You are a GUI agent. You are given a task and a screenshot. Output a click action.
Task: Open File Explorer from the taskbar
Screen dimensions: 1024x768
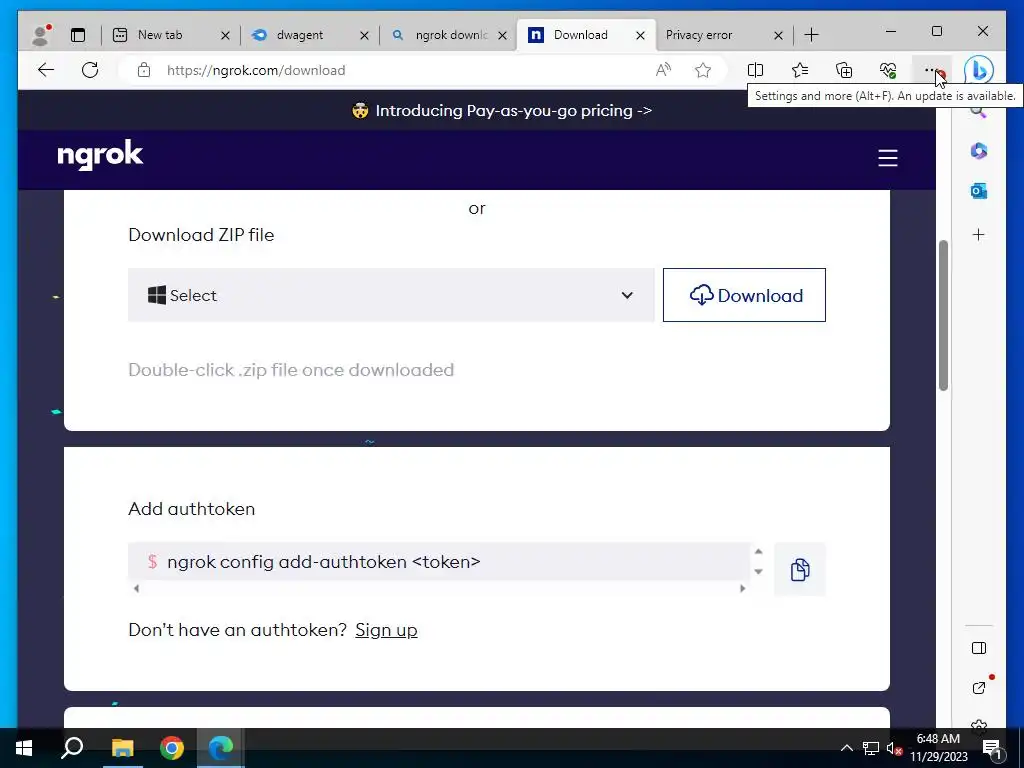click(122, 748)
